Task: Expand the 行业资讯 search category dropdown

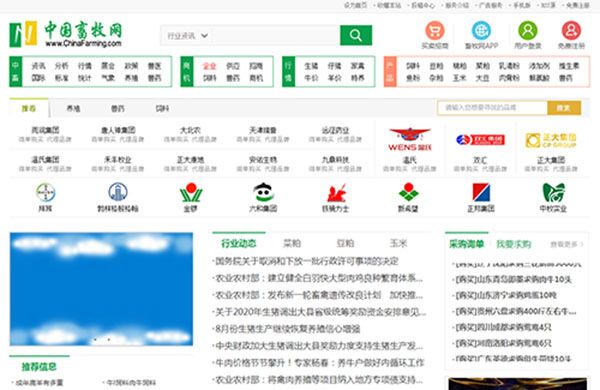Action: (187, 36)
